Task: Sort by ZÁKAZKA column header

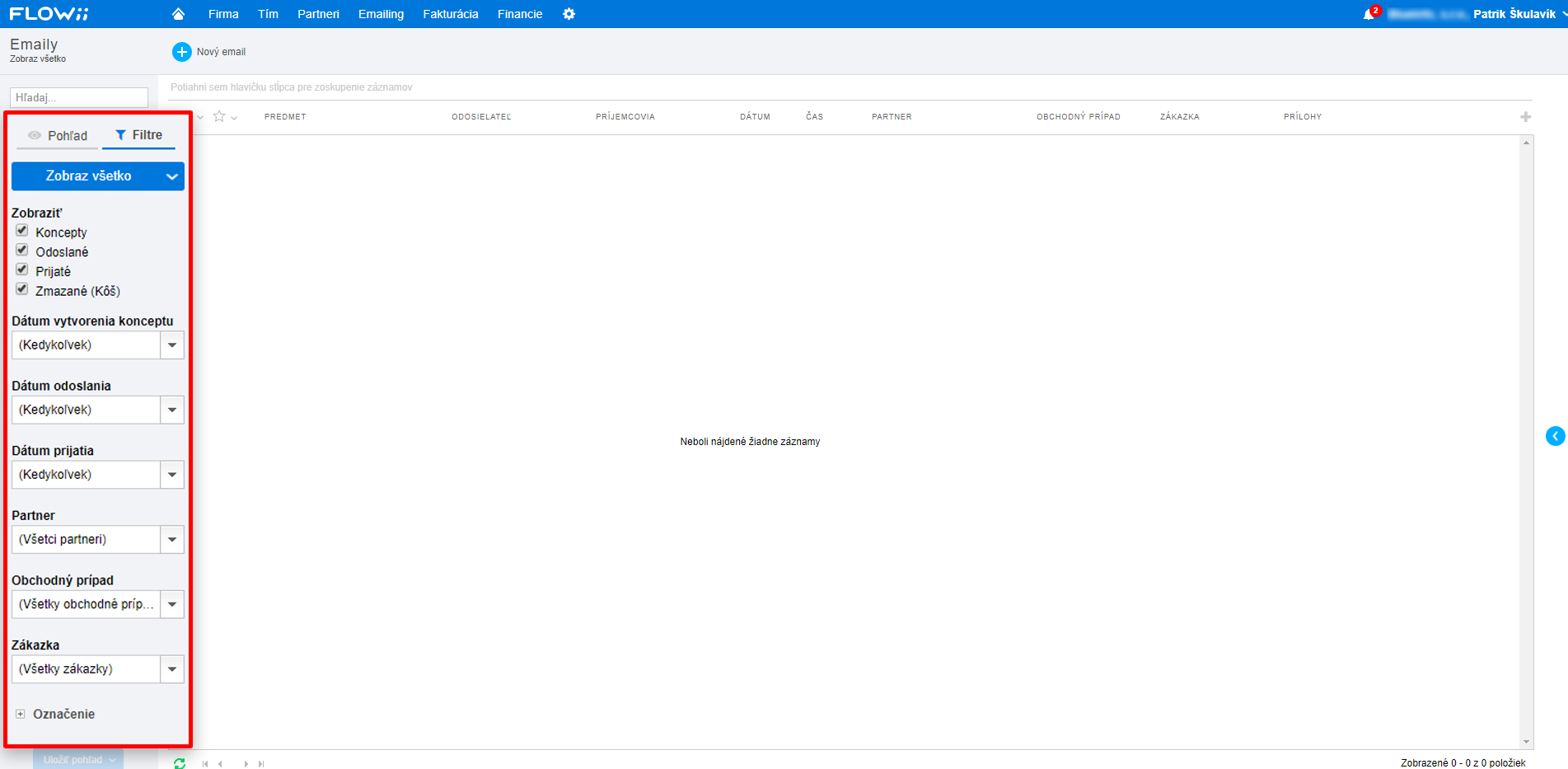Action: 1180,117
